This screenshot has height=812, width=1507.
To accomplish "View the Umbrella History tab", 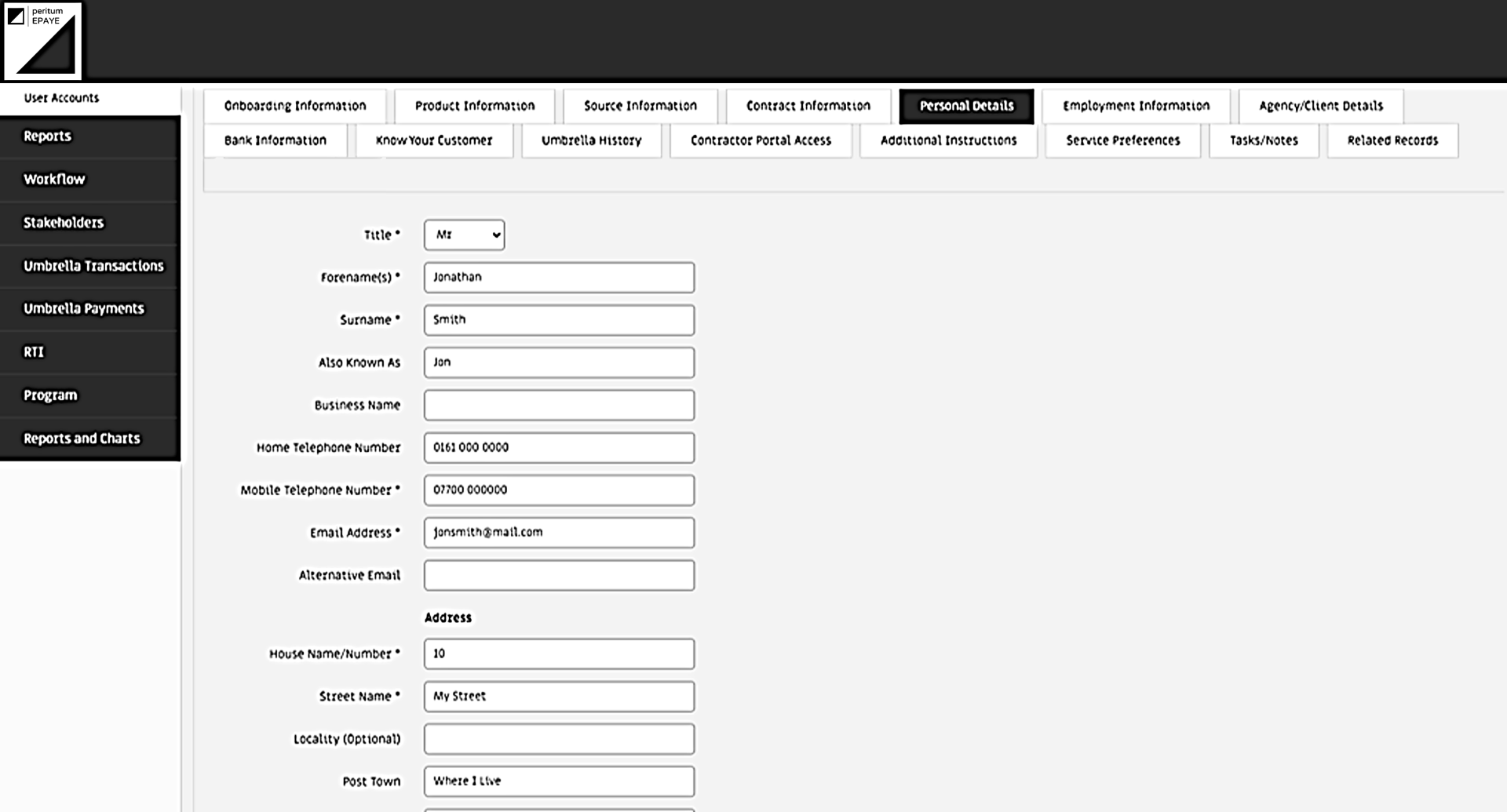I will (x=592, y=140).
